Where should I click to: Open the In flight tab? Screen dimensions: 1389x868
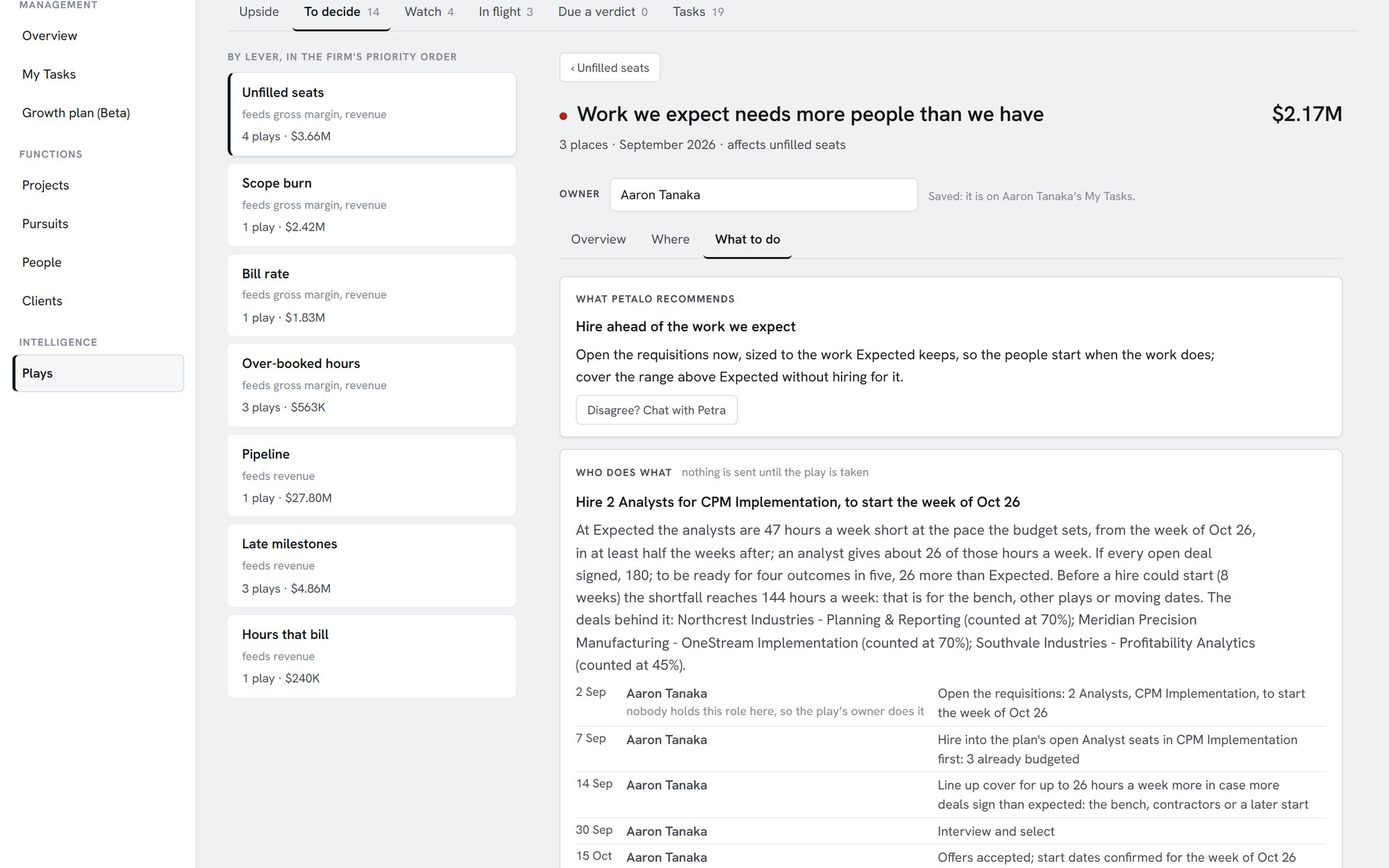click(x=506, y=12)
